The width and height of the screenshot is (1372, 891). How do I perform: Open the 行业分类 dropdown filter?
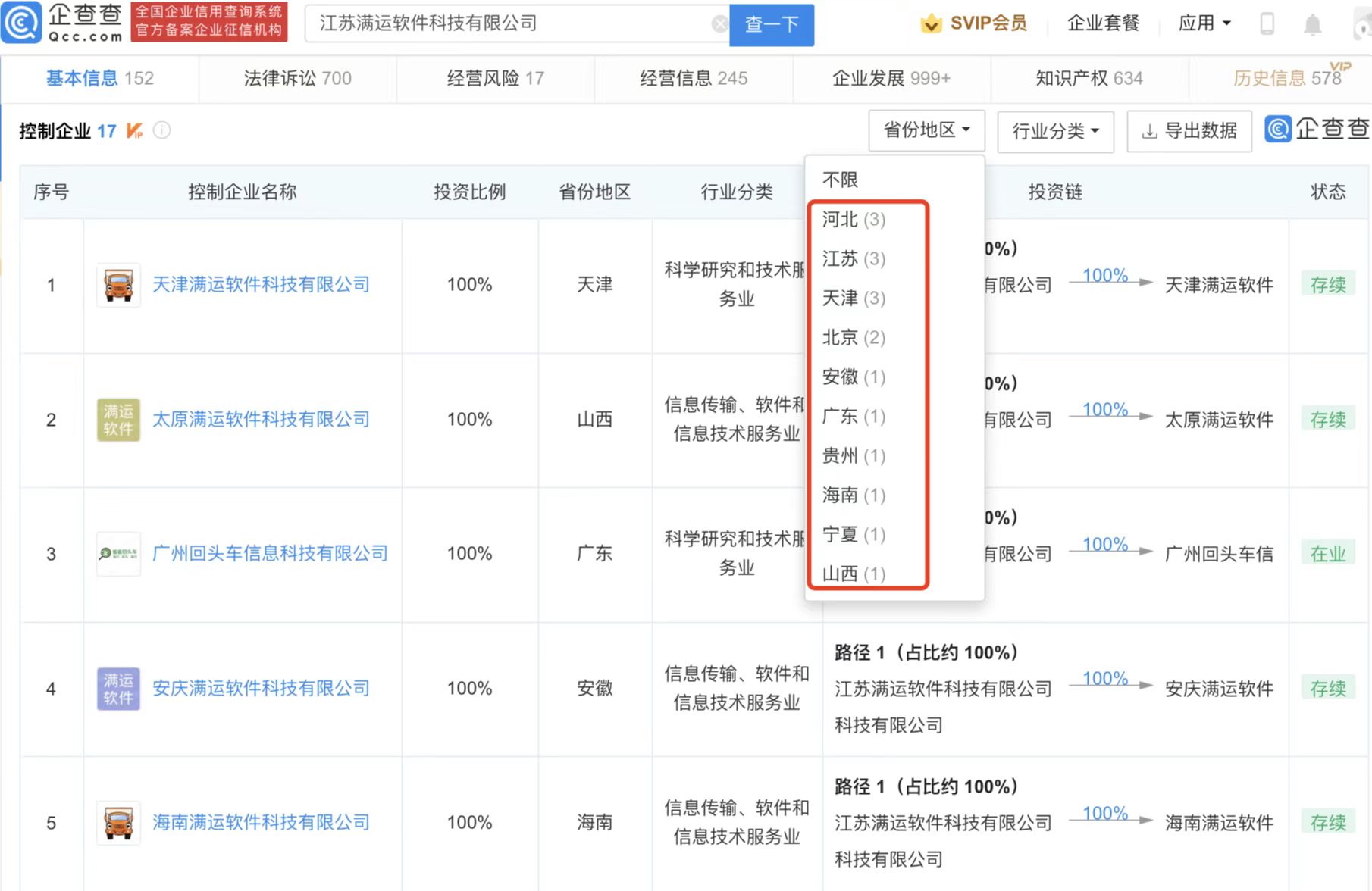click(x=1055, y=132)
